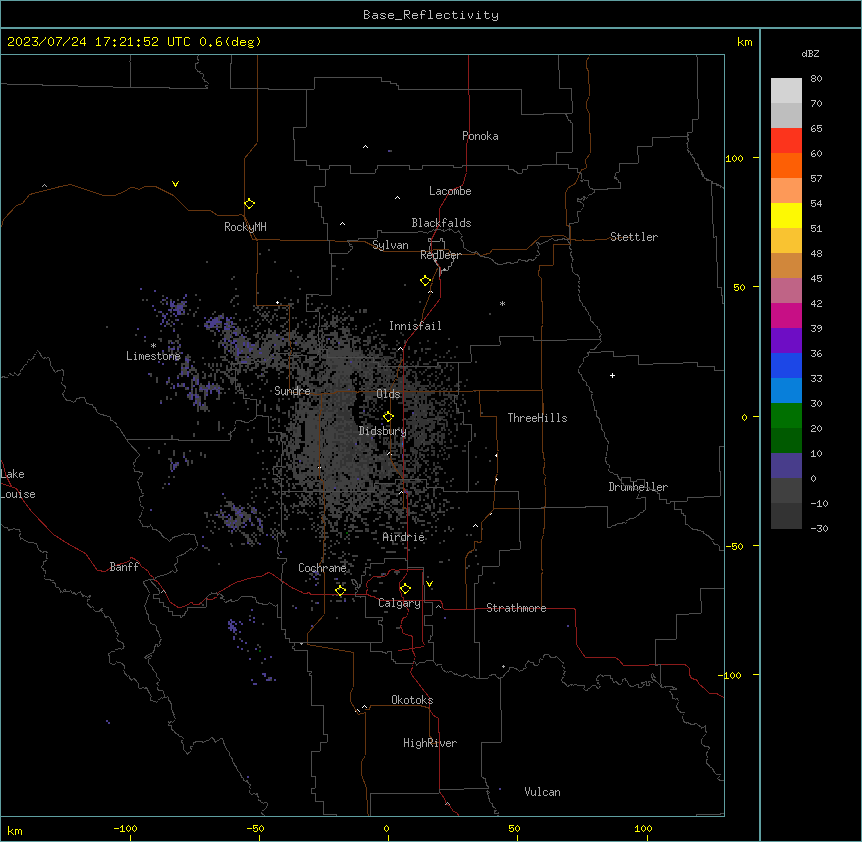
Task: Select the yellow diamond marker between Olds and Didsbury
Action: click(x=388, y=417)
